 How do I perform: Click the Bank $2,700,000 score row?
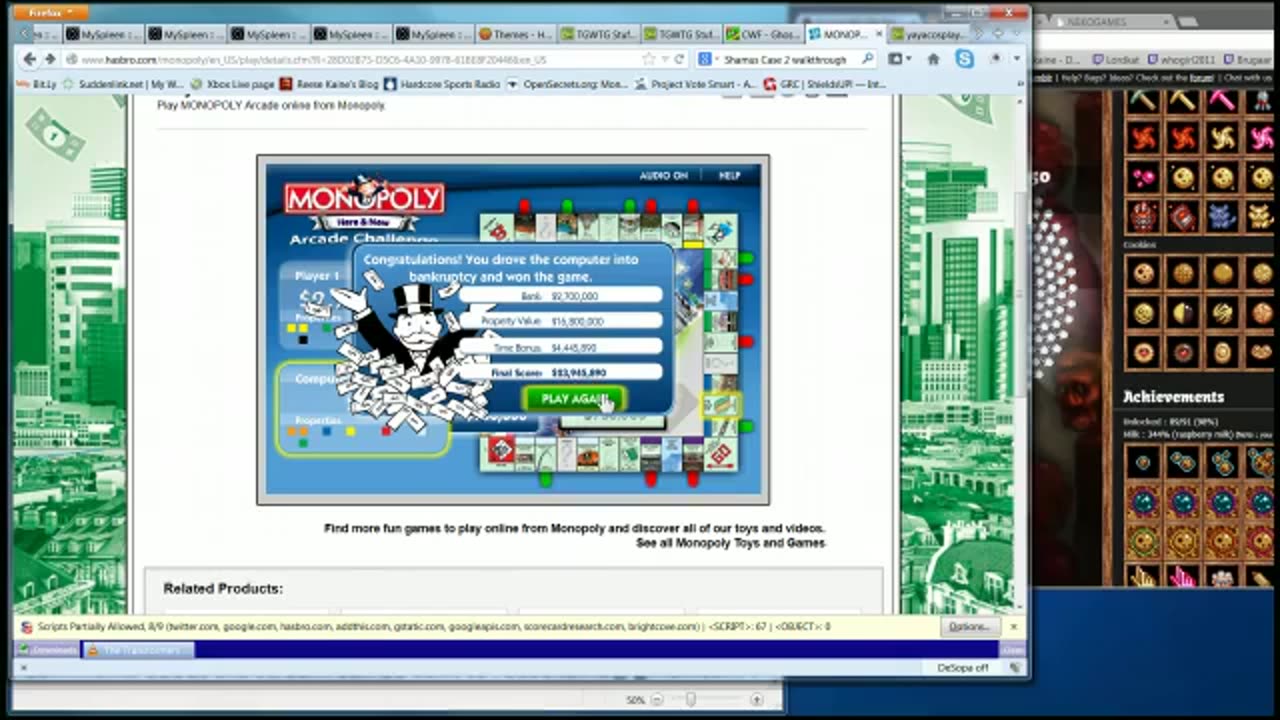coord(560,296)
